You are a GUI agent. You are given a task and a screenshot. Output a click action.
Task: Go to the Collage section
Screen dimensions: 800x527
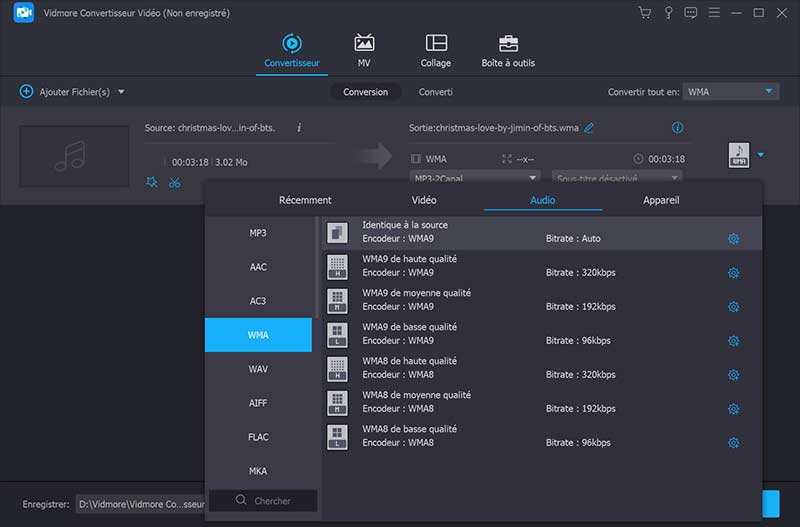(x=436, y=51)
